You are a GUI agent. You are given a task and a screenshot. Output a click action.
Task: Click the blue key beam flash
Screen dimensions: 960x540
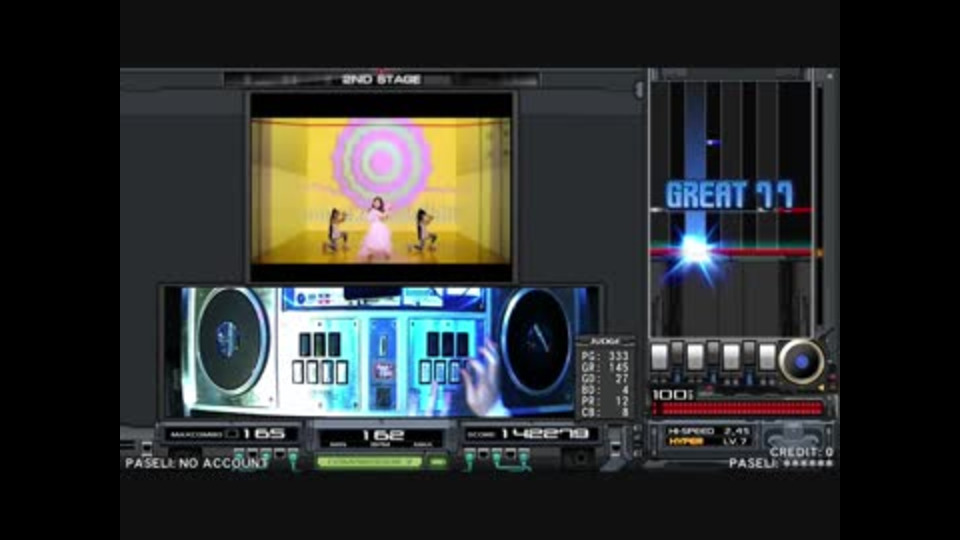[x=695, y=251]
